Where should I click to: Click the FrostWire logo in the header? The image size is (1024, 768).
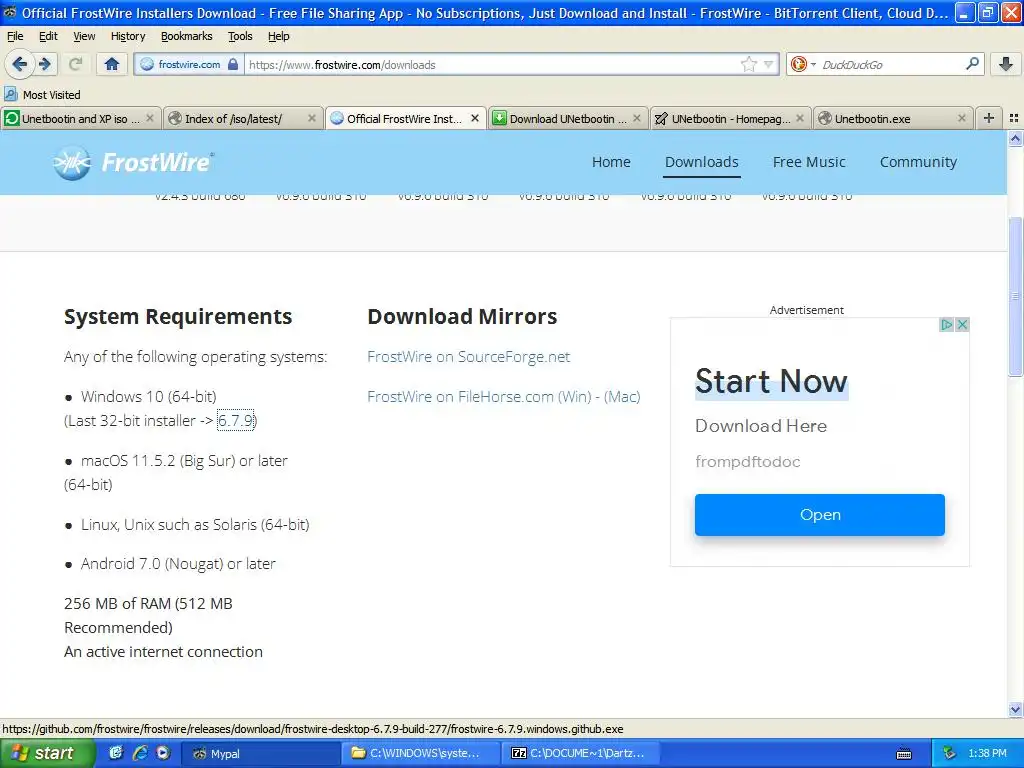133,162
